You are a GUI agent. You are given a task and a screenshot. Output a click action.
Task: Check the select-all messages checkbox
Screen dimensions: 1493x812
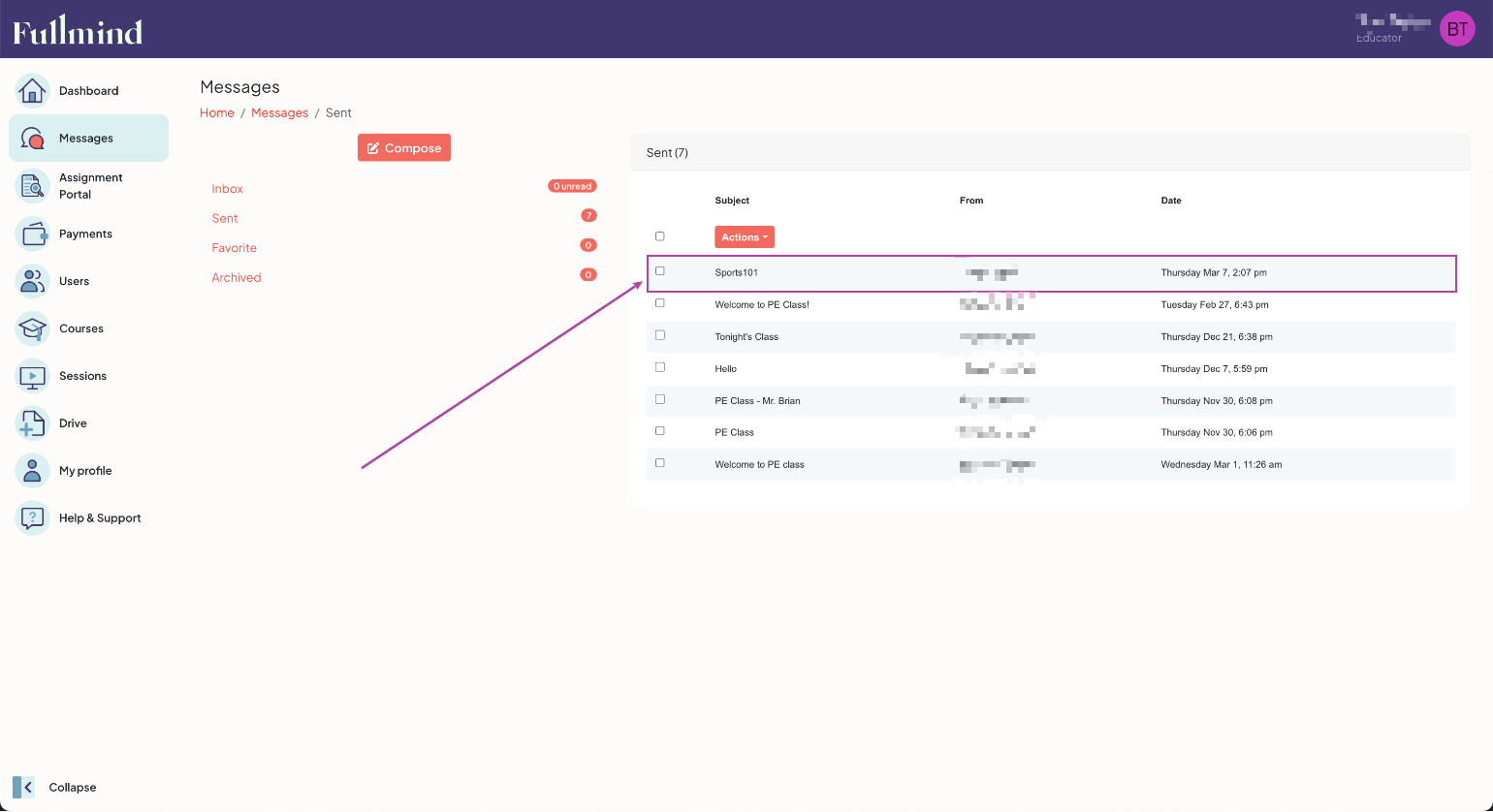(x=660, y=236)
